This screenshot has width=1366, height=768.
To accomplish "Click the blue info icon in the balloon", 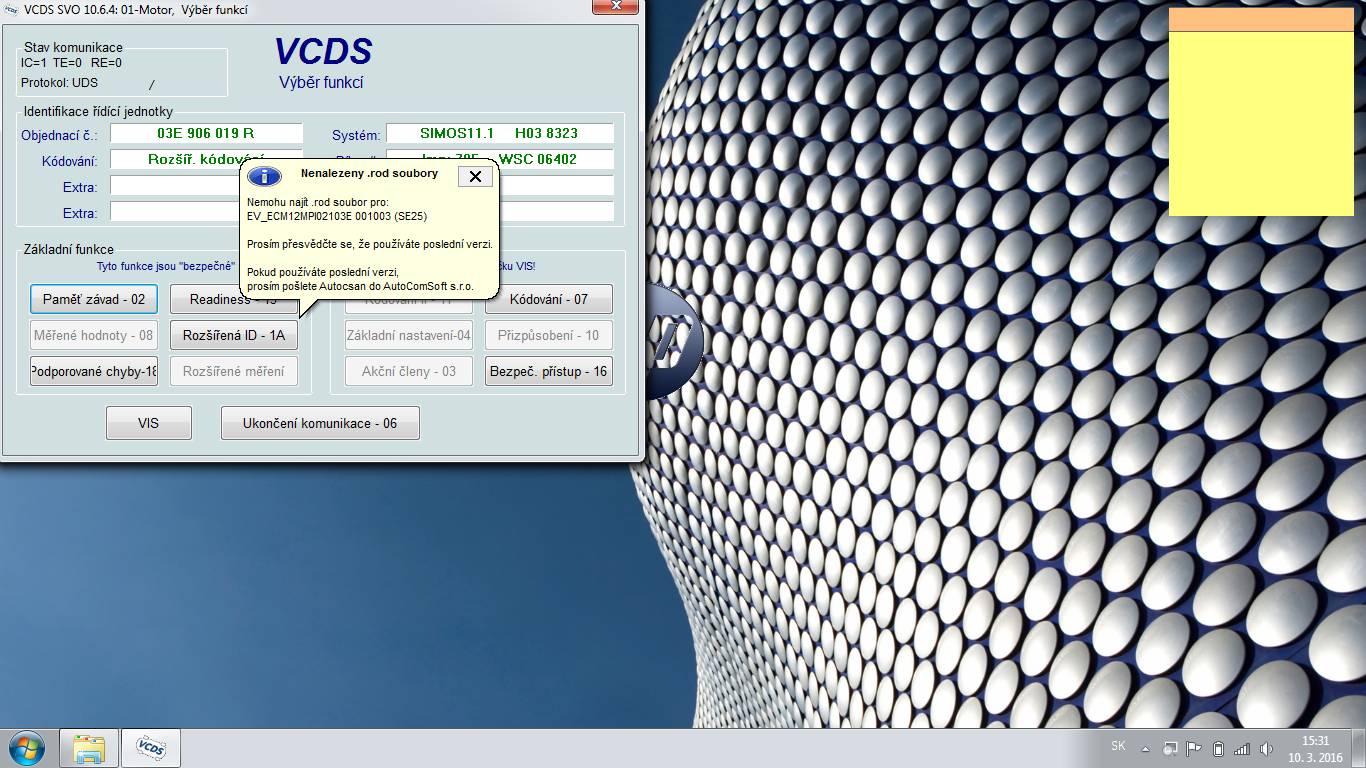I will point(264,176).
